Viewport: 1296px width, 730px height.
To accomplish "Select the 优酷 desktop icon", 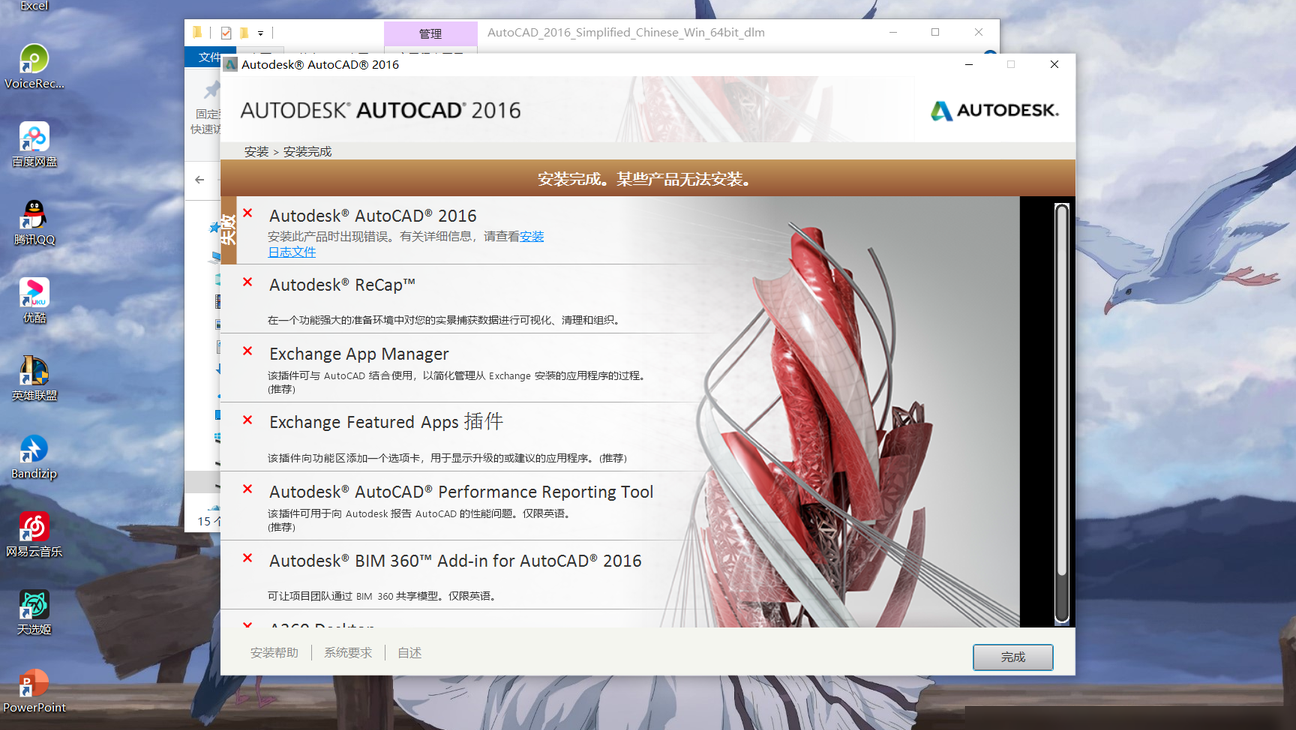I will pyautogui.click(x=34, y=300).
